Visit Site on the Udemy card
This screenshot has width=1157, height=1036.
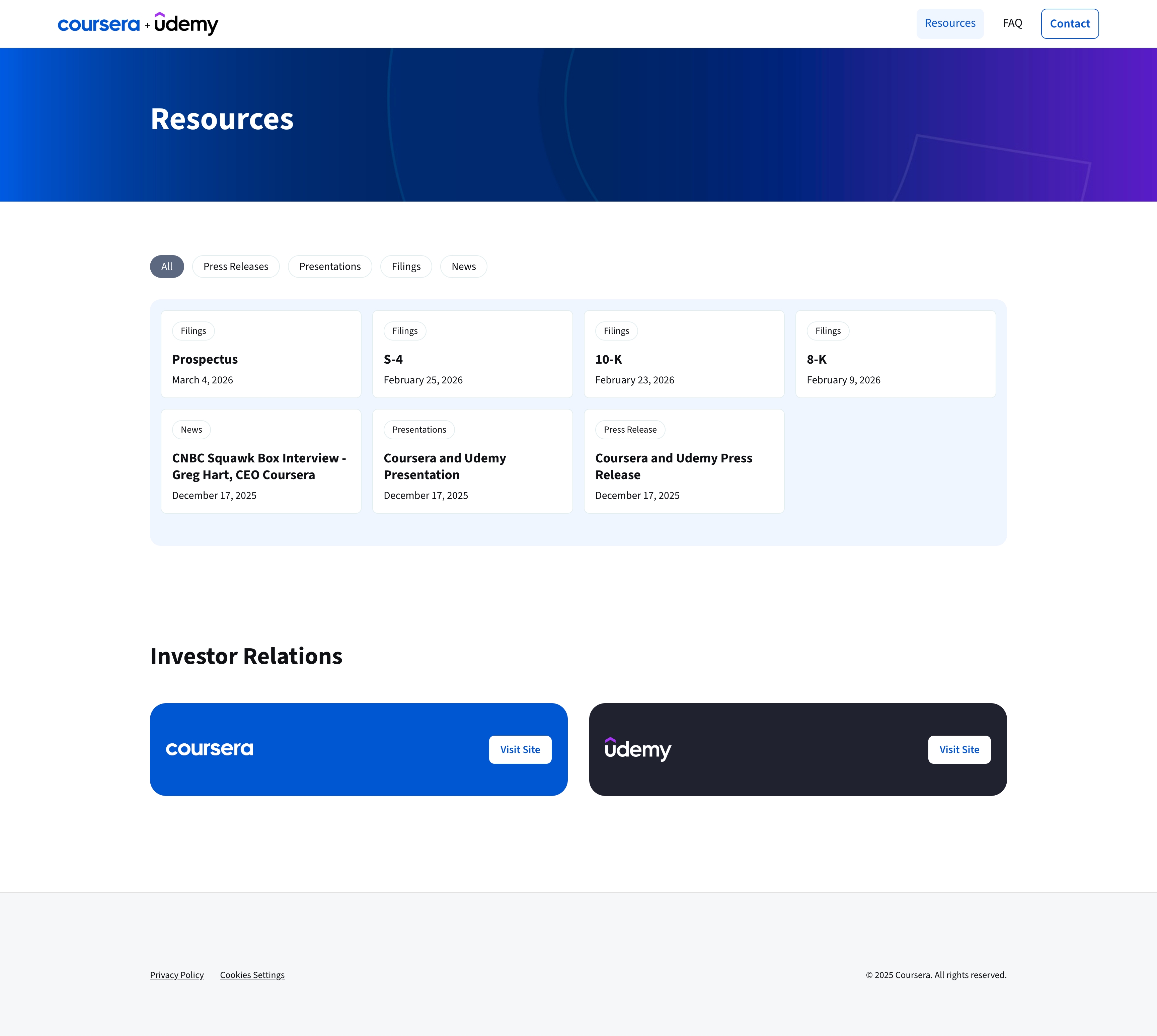[959, 750]
